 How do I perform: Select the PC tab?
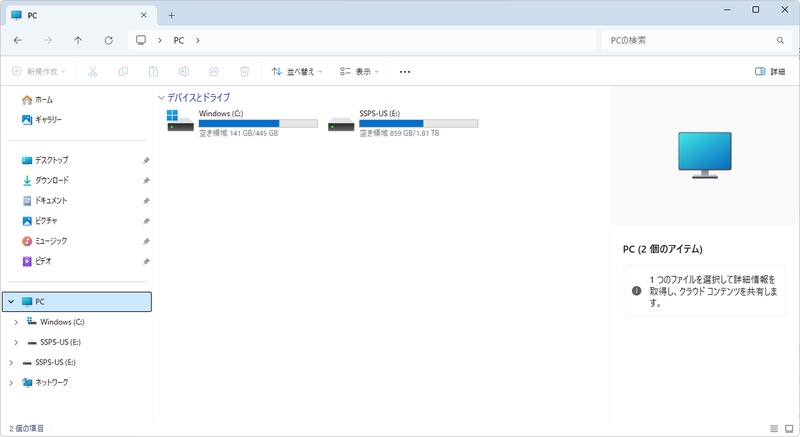(x=80, y=15)
